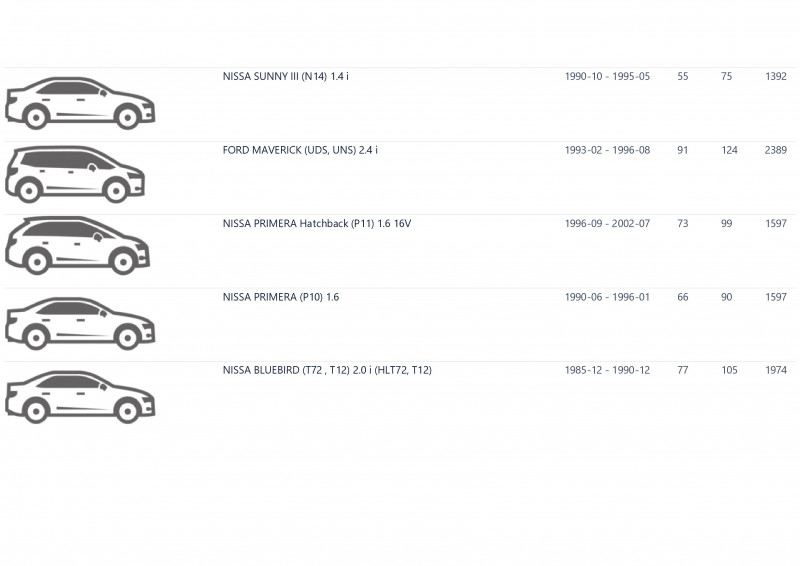Click date range 1993-02 - 1996-08
This screenshot has width=800, height=566.
[x=607, y=150]
